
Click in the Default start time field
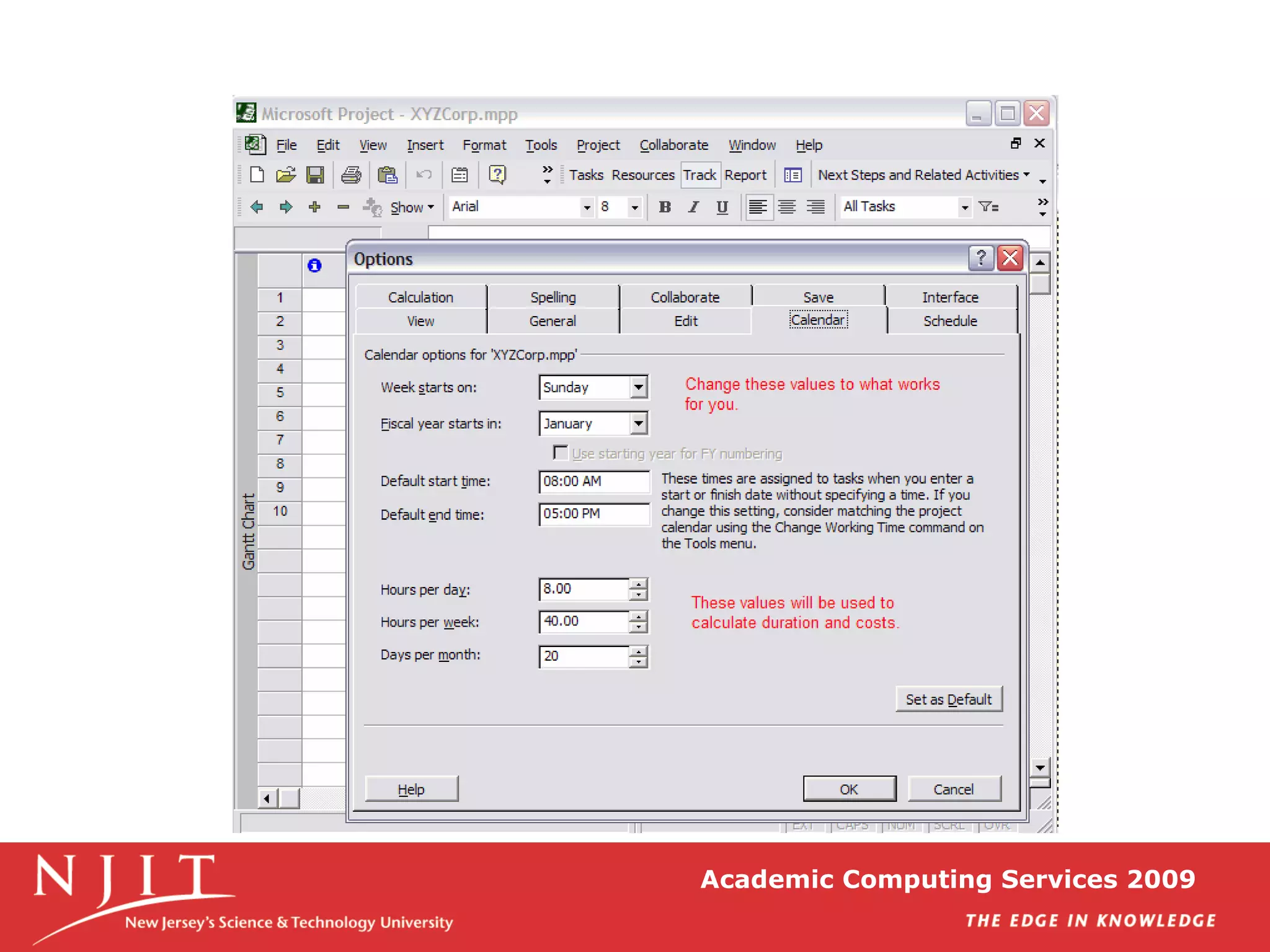pos(594,482)
